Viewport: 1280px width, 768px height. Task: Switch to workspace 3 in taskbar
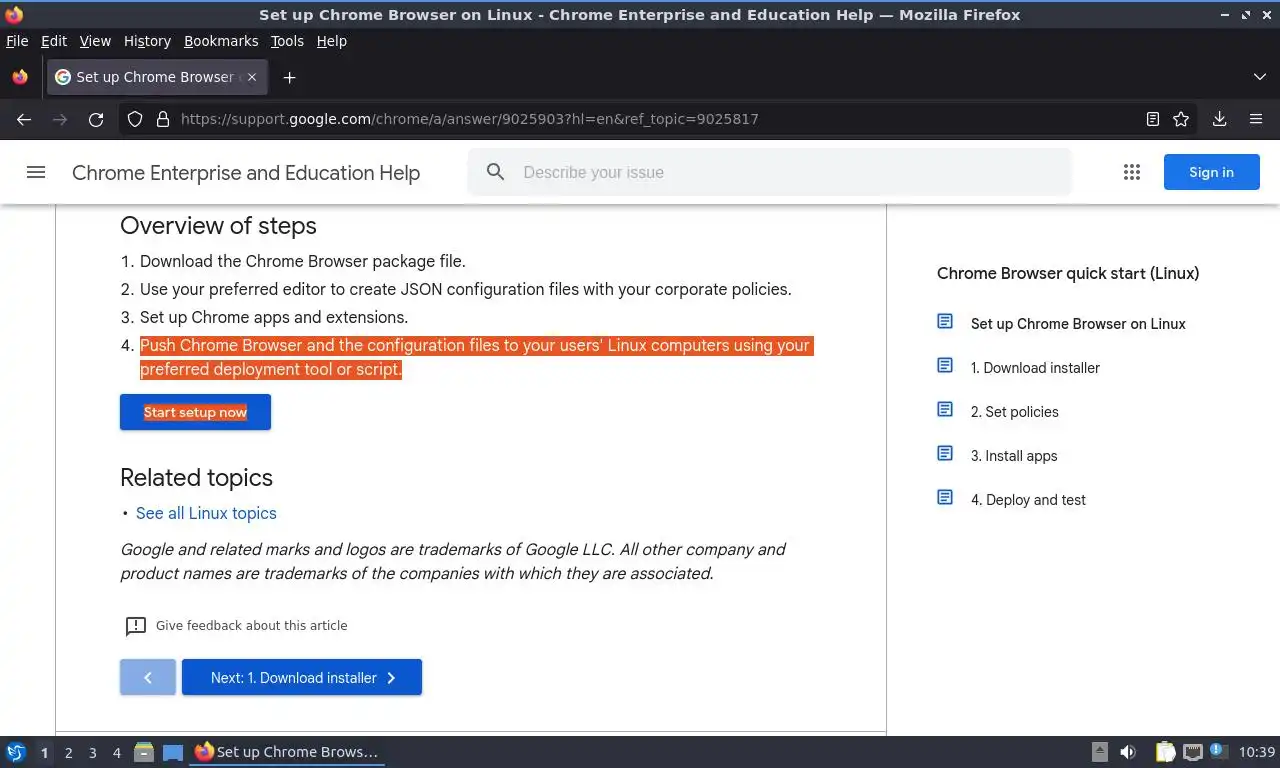(92, 753)
